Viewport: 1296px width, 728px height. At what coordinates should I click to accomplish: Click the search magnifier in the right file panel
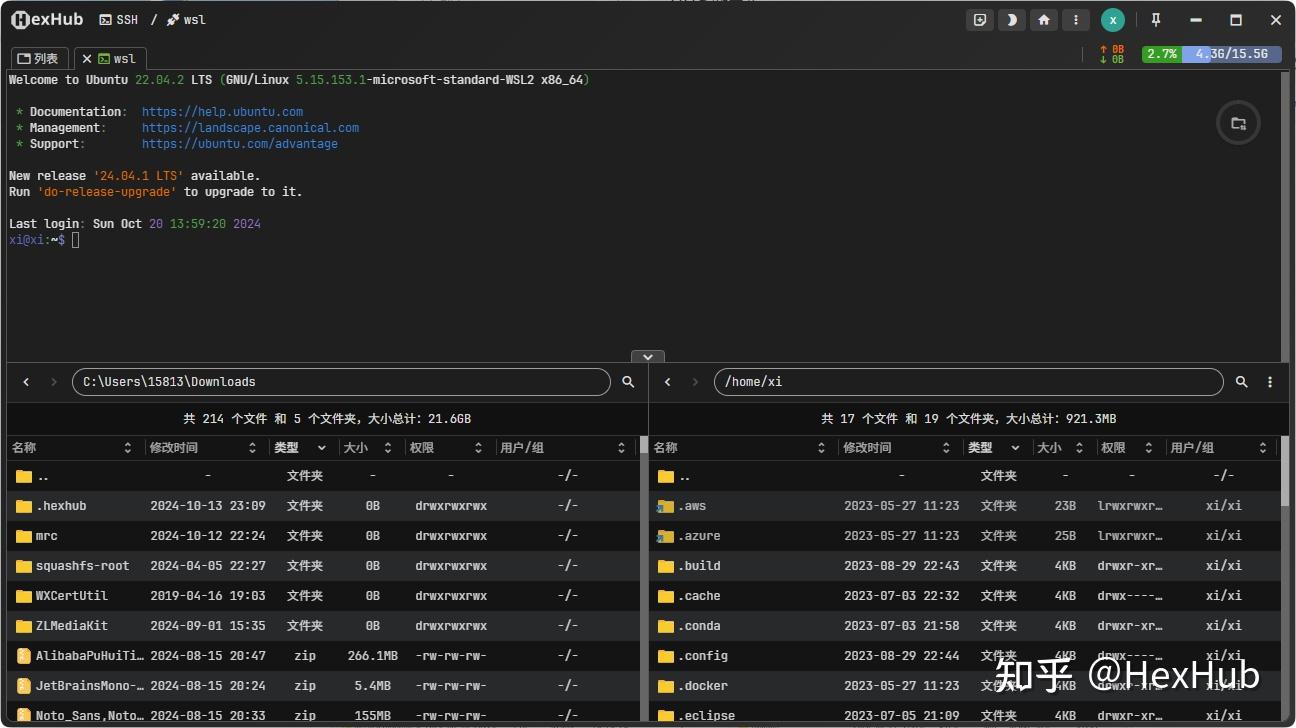coord(1240,381)
